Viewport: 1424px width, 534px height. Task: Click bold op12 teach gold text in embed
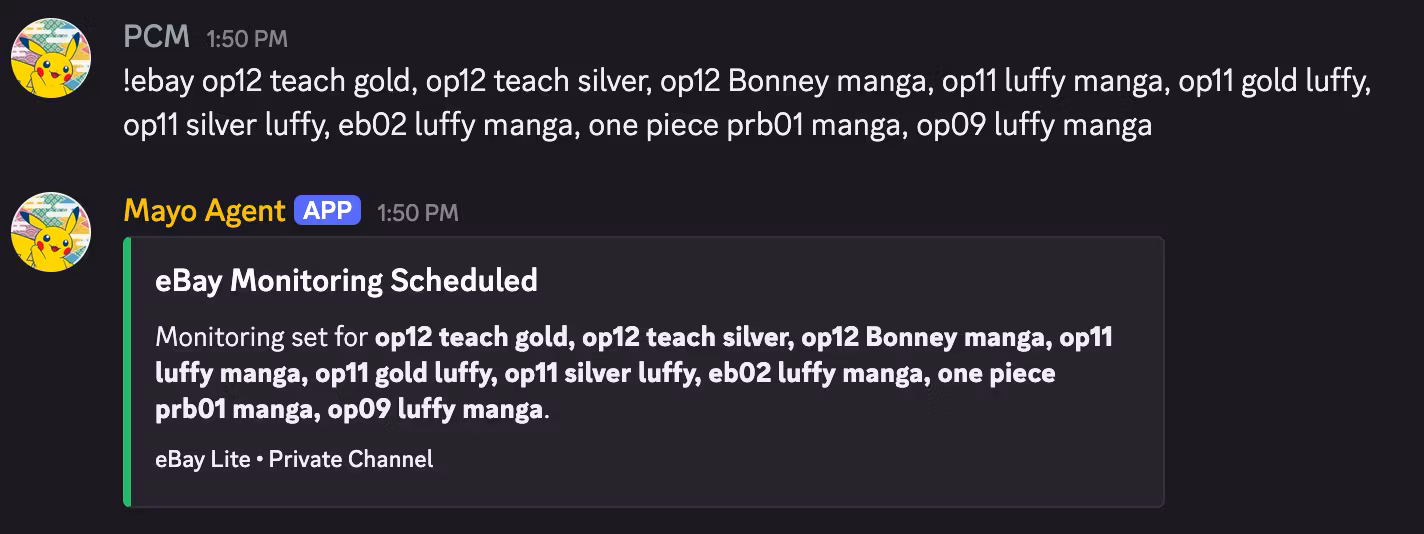(x=473, y=337)
